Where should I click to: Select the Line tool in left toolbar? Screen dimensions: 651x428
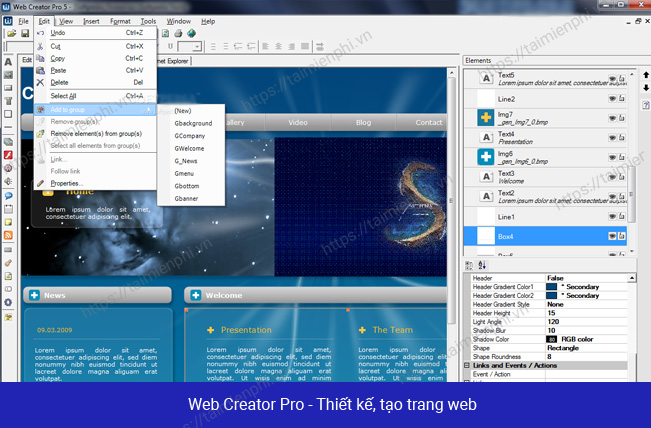(8, 127)
